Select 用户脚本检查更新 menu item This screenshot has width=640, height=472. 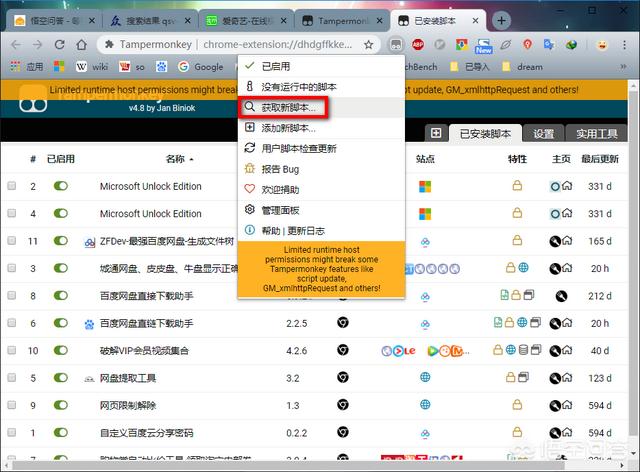(321, 148)
